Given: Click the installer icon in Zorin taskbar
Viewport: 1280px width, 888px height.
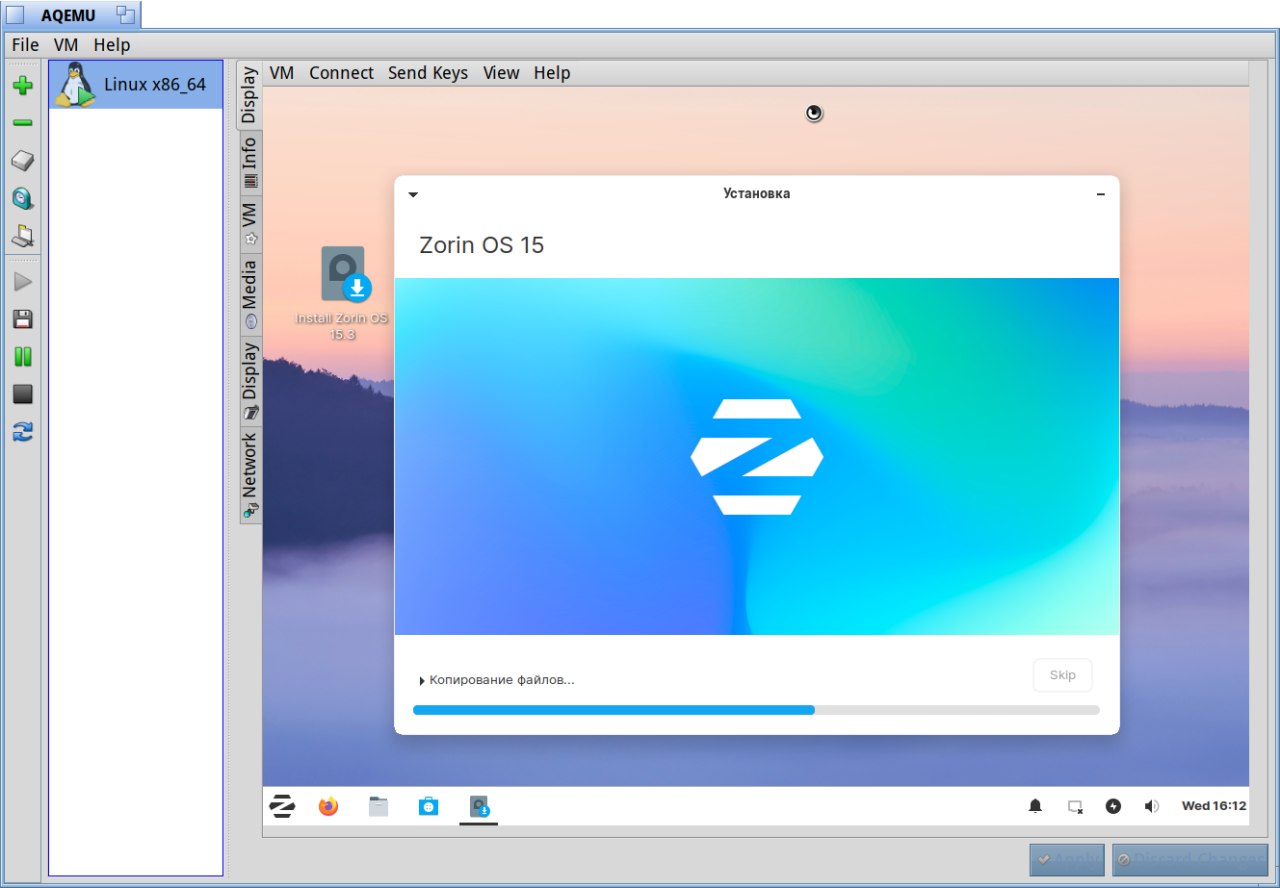Looking at the screenshot, I should [479, 806].
